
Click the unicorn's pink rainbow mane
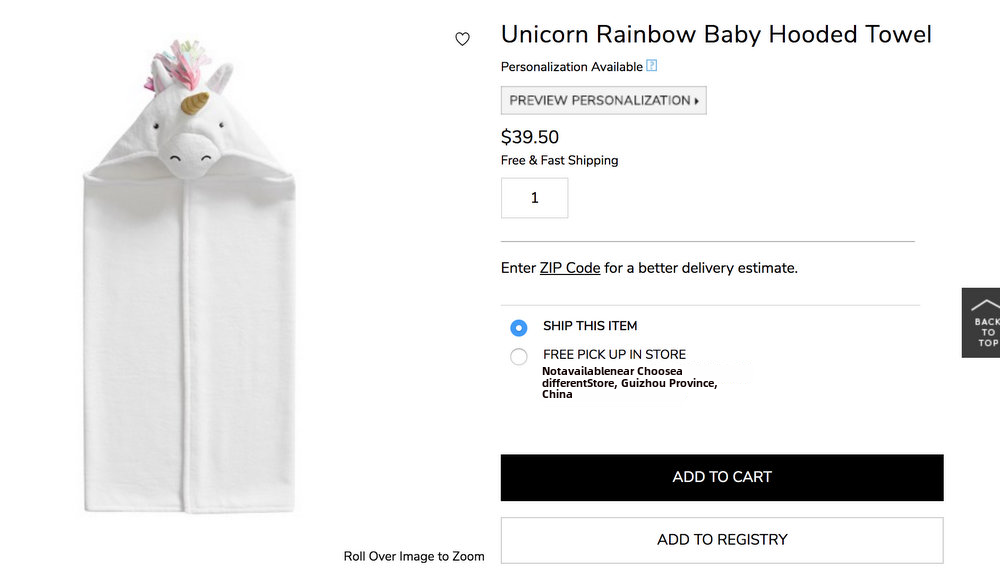click(x=187, y=64)
